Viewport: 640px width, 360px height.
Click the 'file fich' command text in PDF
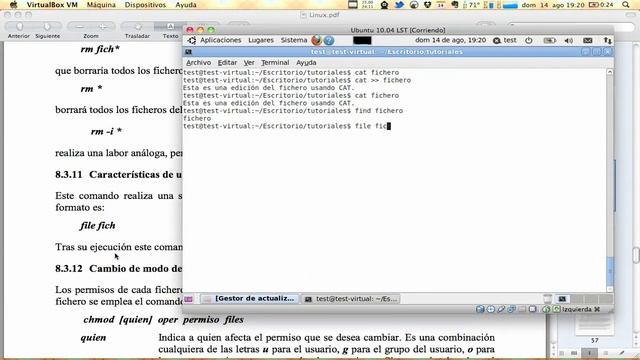click(x=98, y=225)
